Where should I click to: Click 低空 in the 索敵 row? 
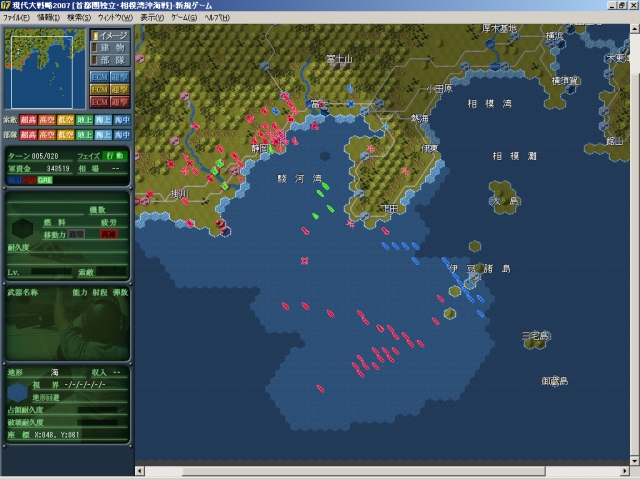[66, 120]
